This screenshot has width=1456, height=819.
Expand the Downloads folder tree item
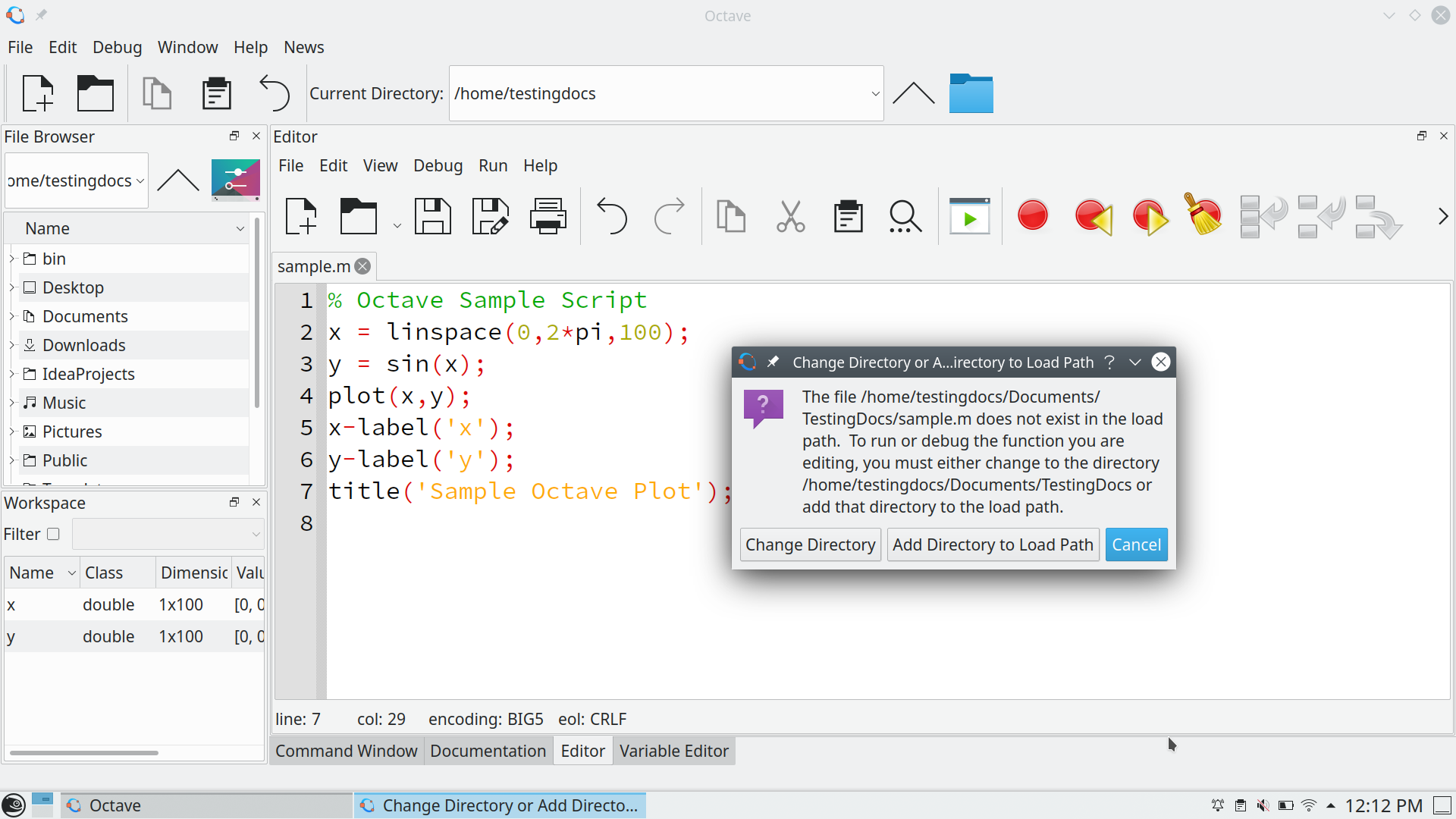point(12,345)
